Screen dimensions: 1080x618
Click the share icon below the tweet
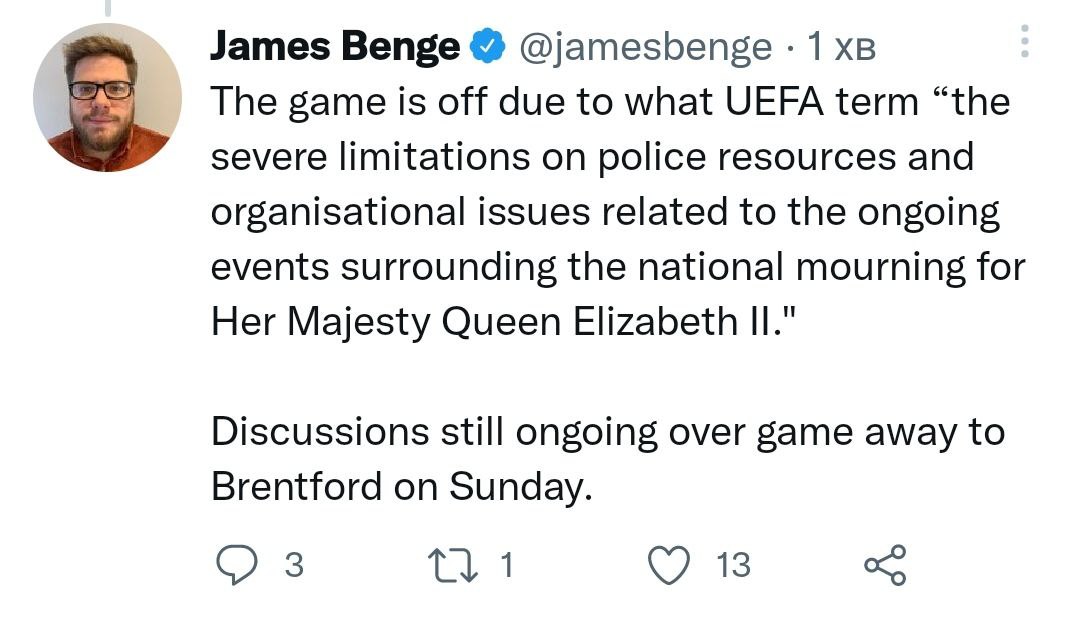click(x=885, y=565)
